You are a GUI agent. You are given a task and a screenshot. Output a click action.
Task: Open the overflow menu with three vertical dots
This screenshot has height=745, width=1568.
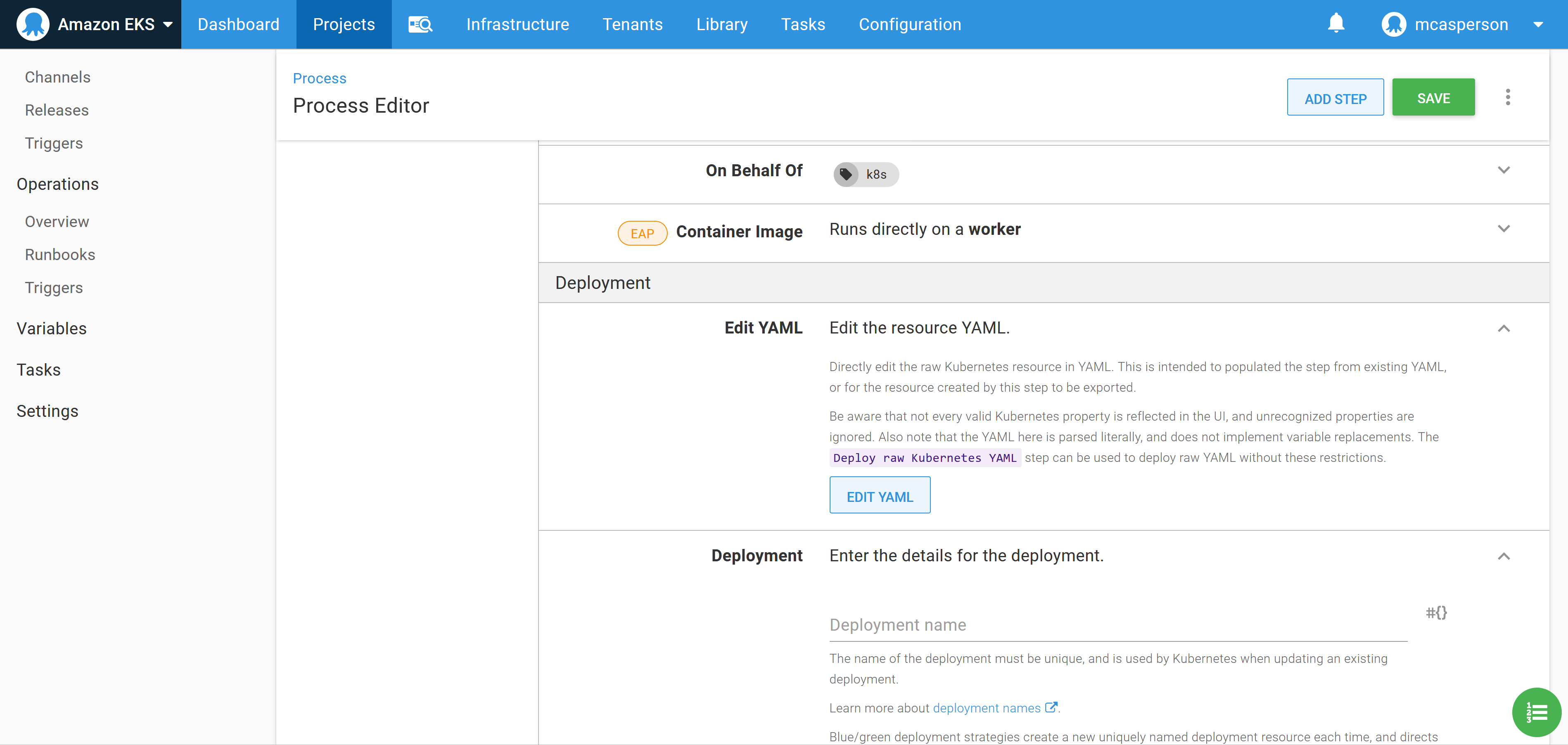(1509, 97)
